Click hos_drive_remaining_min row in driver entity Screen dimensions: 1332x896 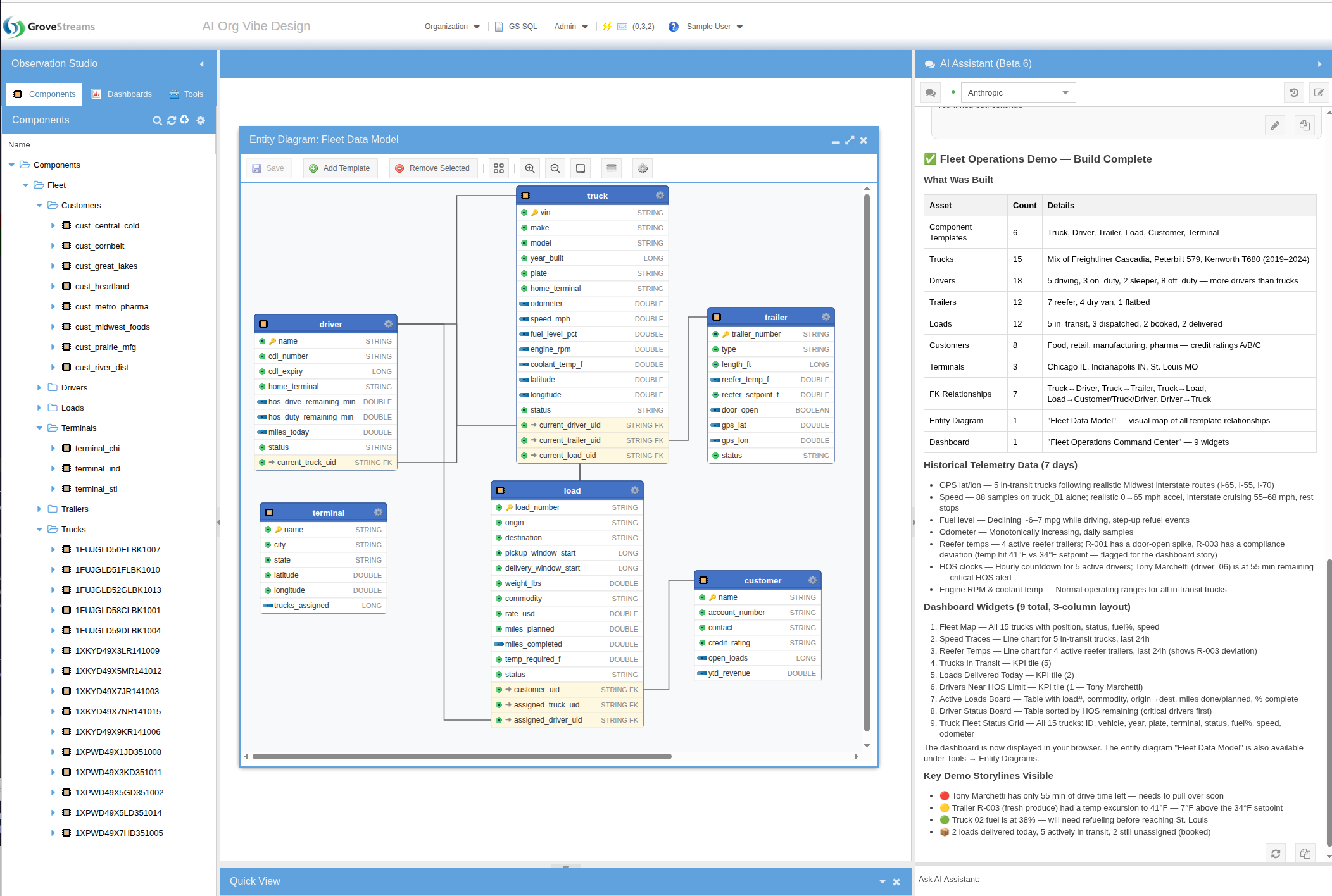click(325, 402)
